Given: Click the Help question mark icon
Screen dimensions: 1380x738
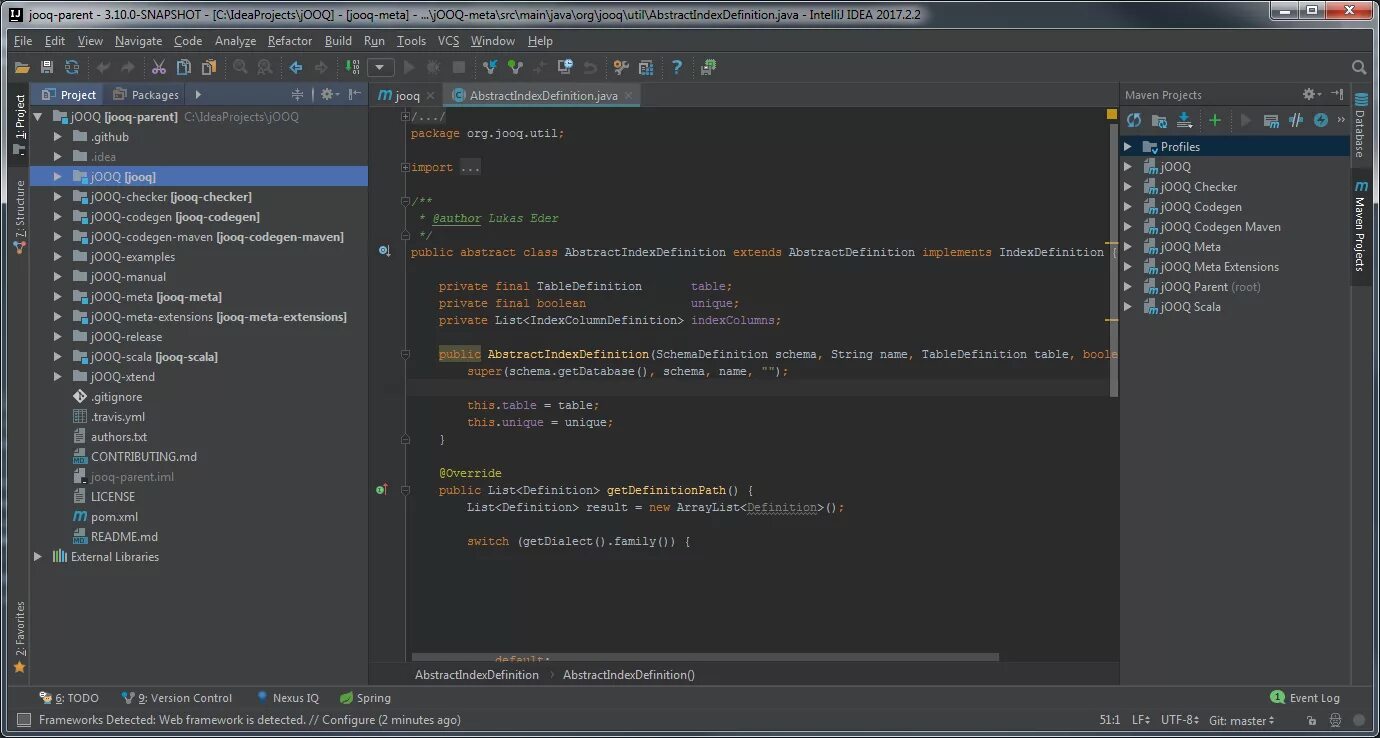Looking at the screenshot, I should pos(677,67).
